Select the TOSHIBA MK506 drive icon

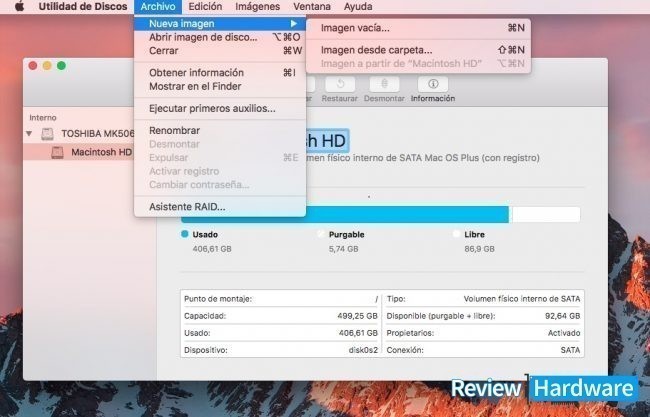[x=47, y=134]
